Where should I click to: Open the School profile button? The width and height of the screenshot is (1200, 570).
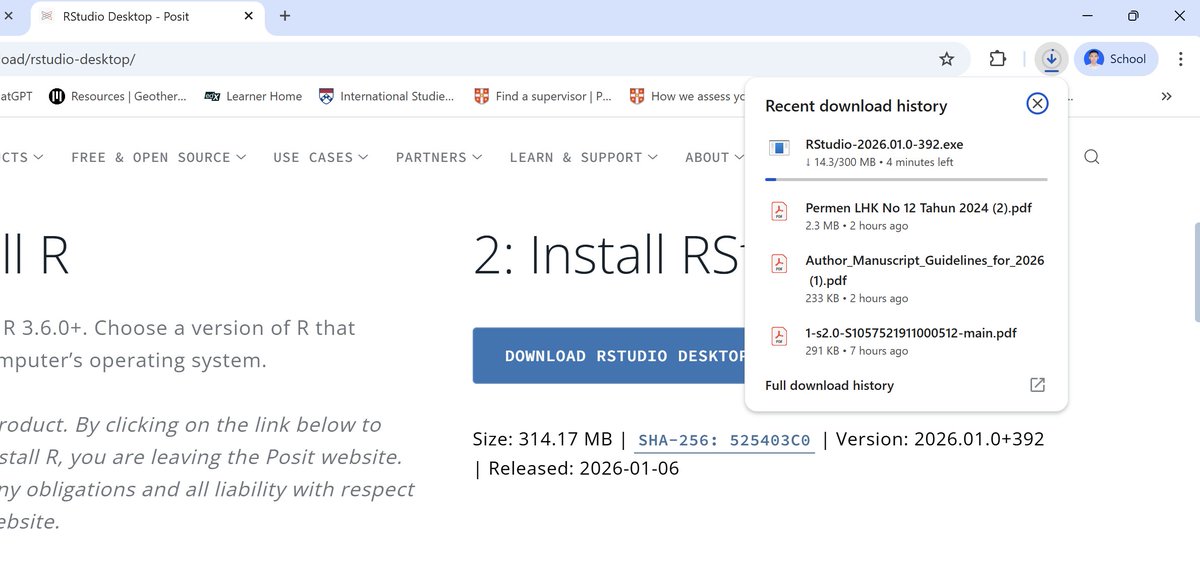(1115, 59)
